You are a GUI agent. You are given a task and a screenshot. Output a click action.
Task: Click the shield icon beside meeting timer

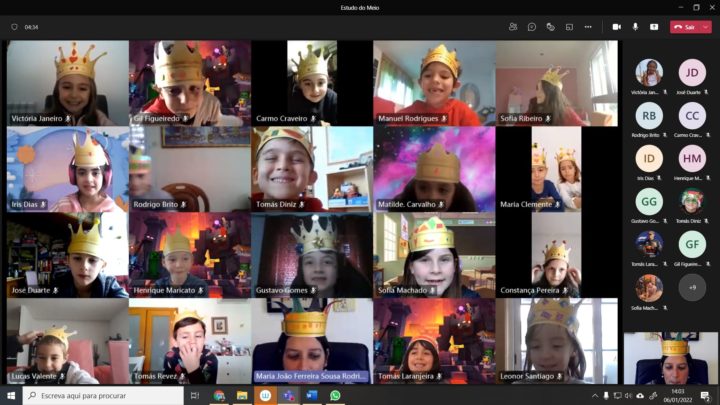(14, 27)
